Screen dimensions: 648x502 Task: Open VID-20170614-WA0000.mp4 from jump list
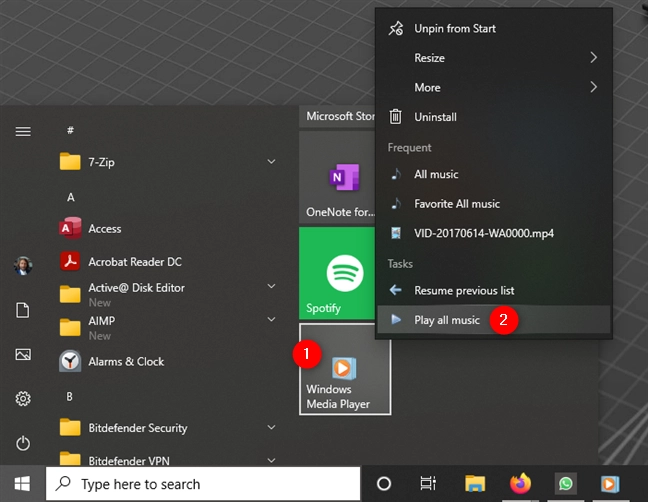[x=493, y=233]
